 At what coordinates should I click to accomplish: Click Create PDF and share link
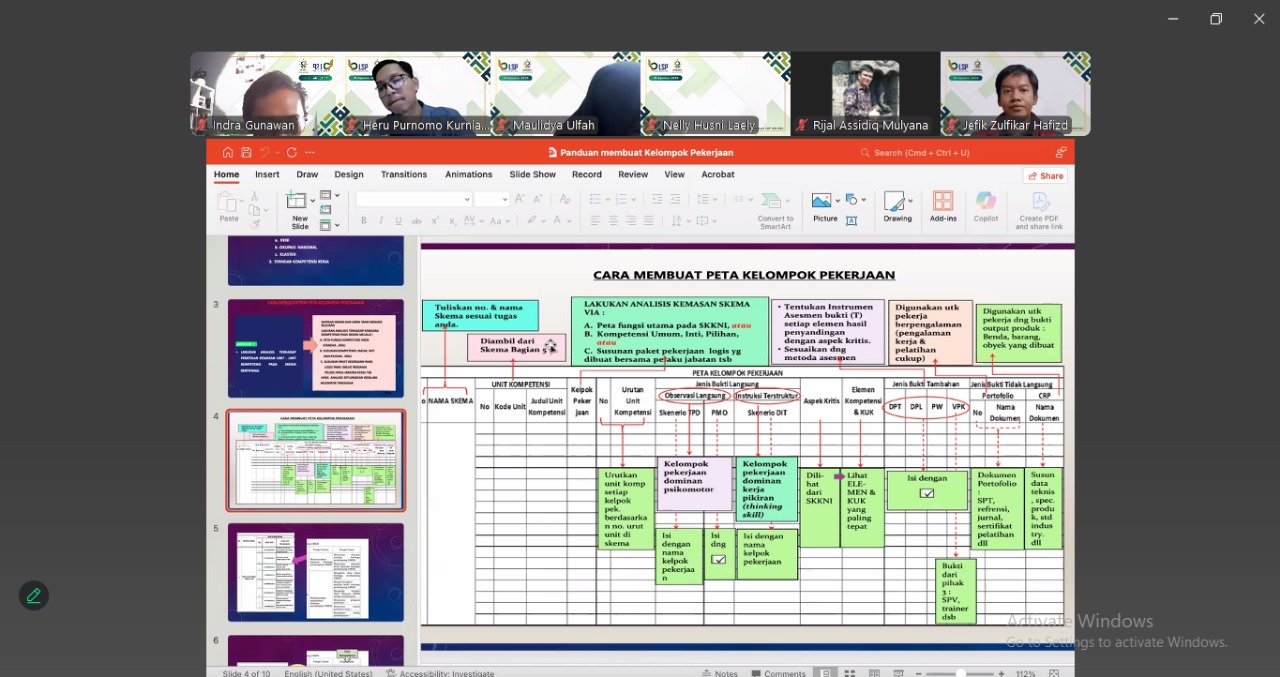tap(1038, 208)
